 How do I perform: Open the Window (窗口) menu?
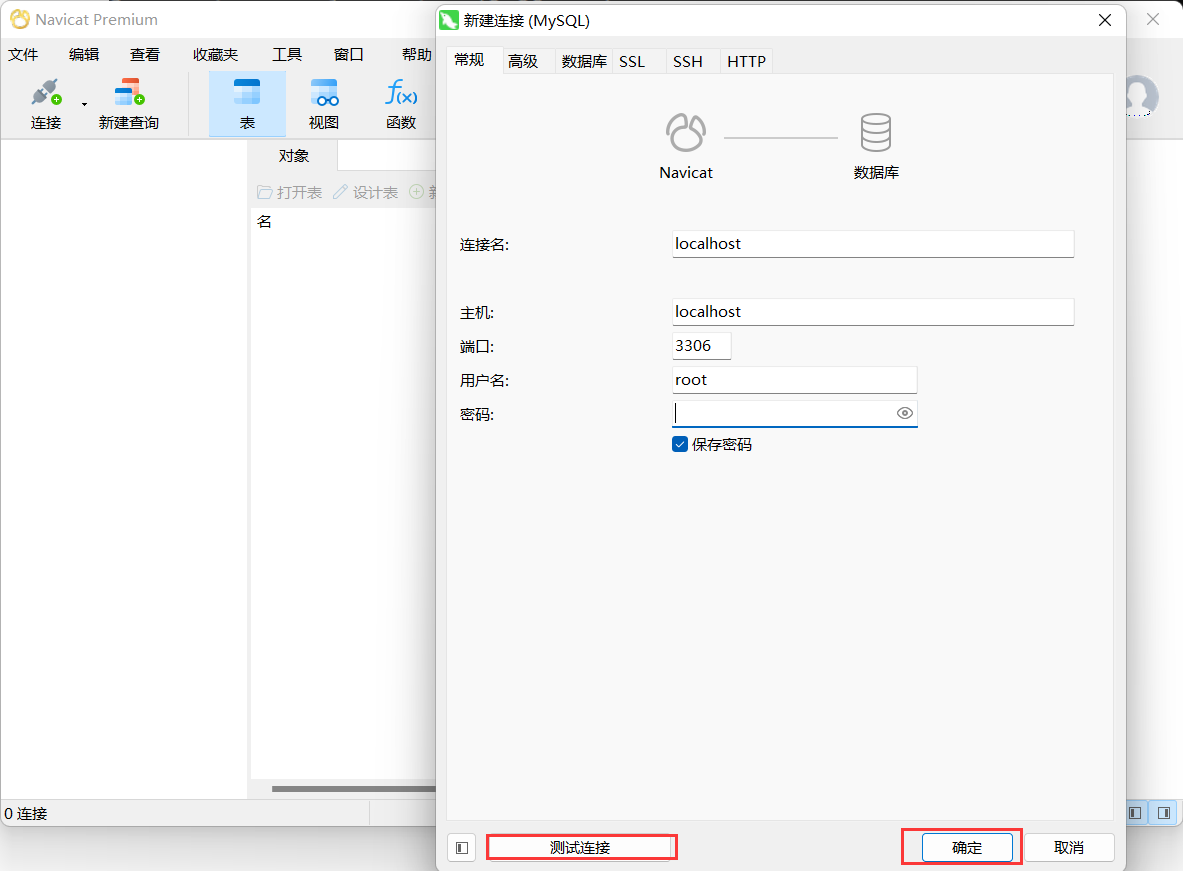coord(349,54)
